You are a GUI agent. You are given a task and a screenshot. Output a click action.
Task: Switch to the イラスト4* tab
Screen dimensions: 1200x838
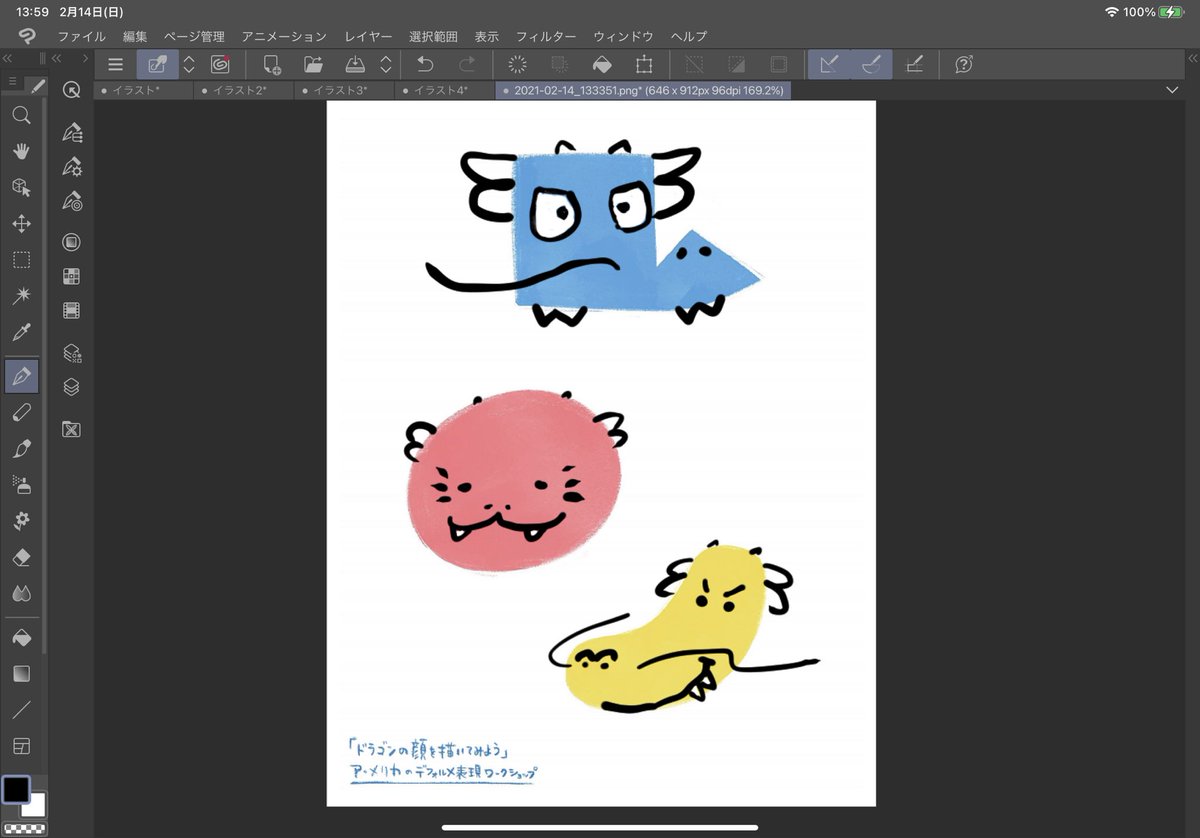pyautogui.click(x=444, y=90)
